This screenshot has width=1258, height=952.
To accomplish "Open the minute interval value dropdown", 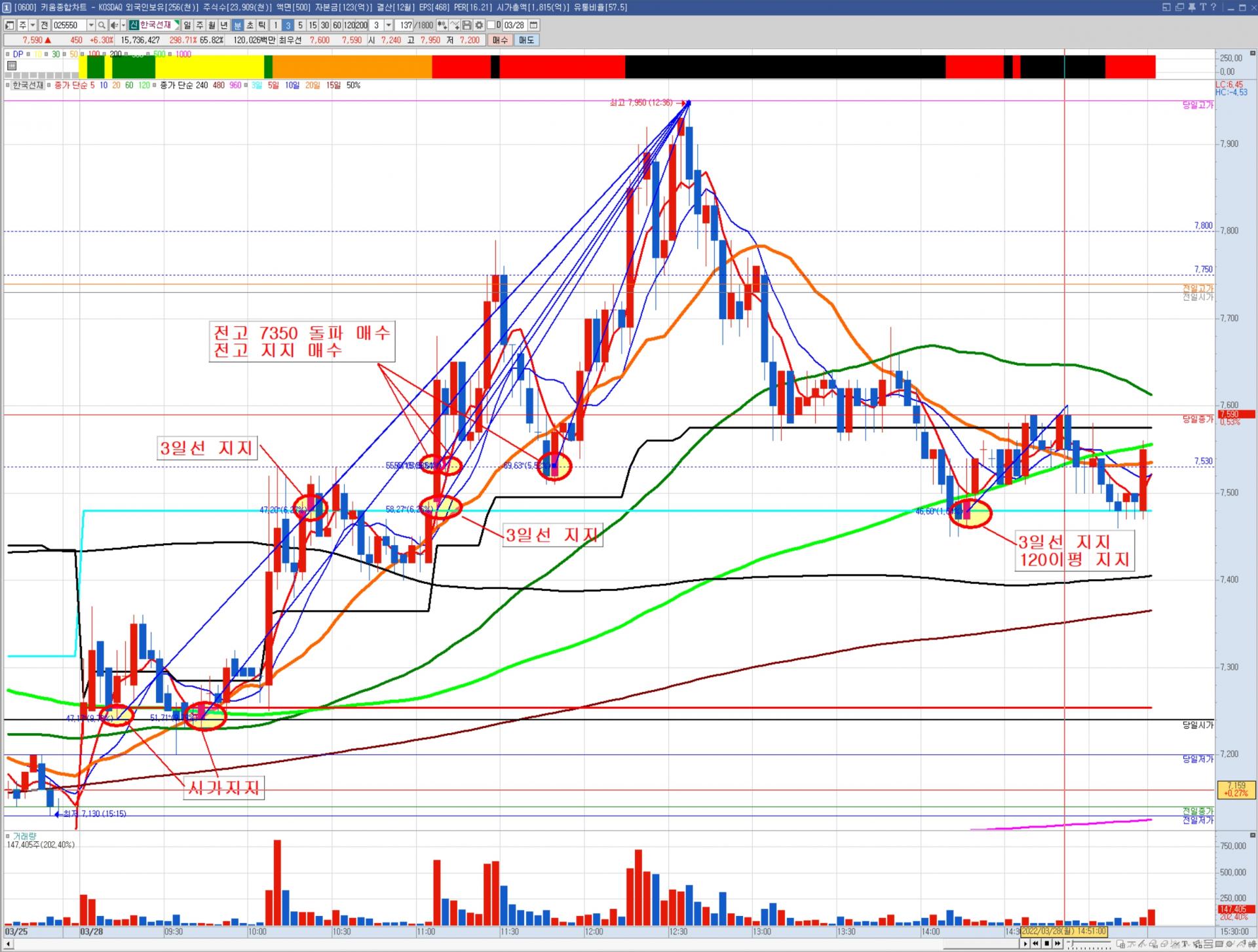I will click(389, 25).
